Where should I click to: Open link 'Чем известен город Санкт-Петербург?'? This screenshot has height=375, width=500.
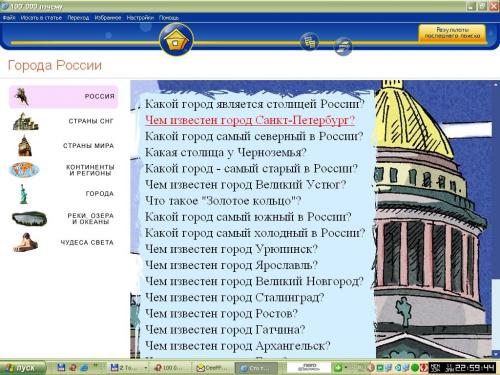(x=250, y=120)
